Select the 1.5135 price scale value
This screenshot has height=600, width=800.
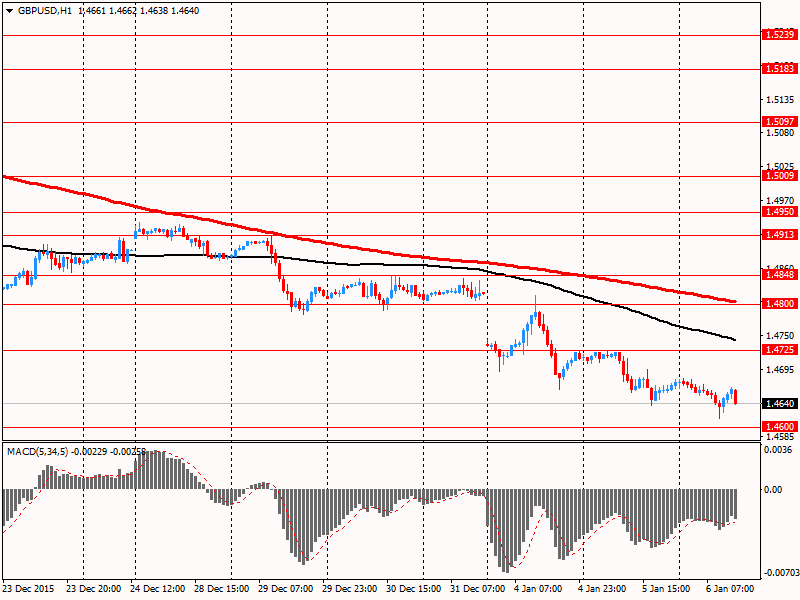pos(781,100)
